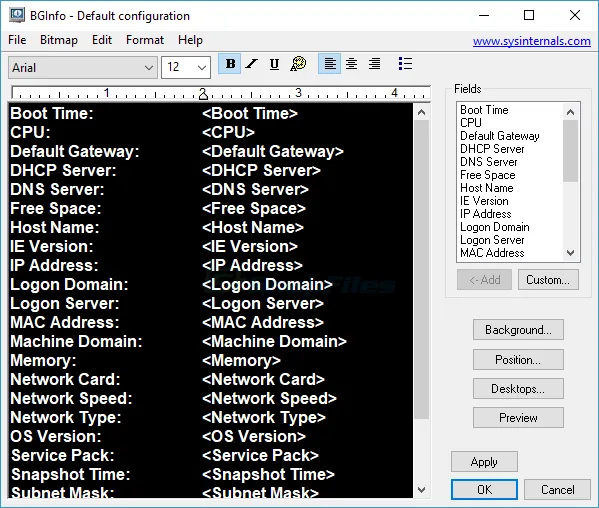The height and width of the screenshot is (508, 599).
Task: Click the Background... button
Action: (x=518, y=330)
